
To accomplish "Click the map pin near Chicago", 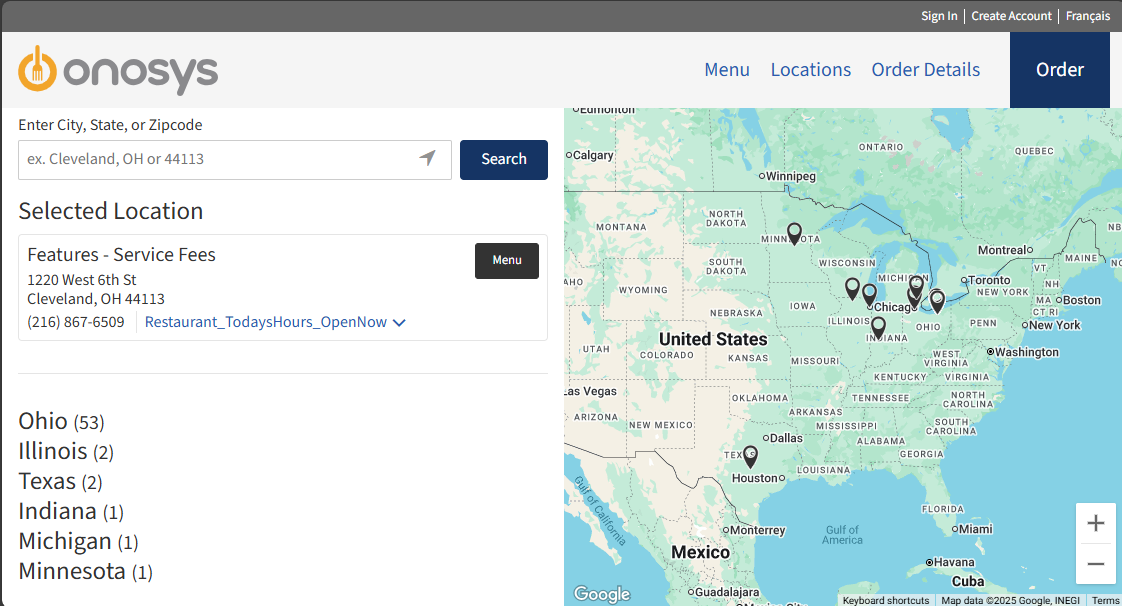I will pyautogui.click(x=869, y=293).
